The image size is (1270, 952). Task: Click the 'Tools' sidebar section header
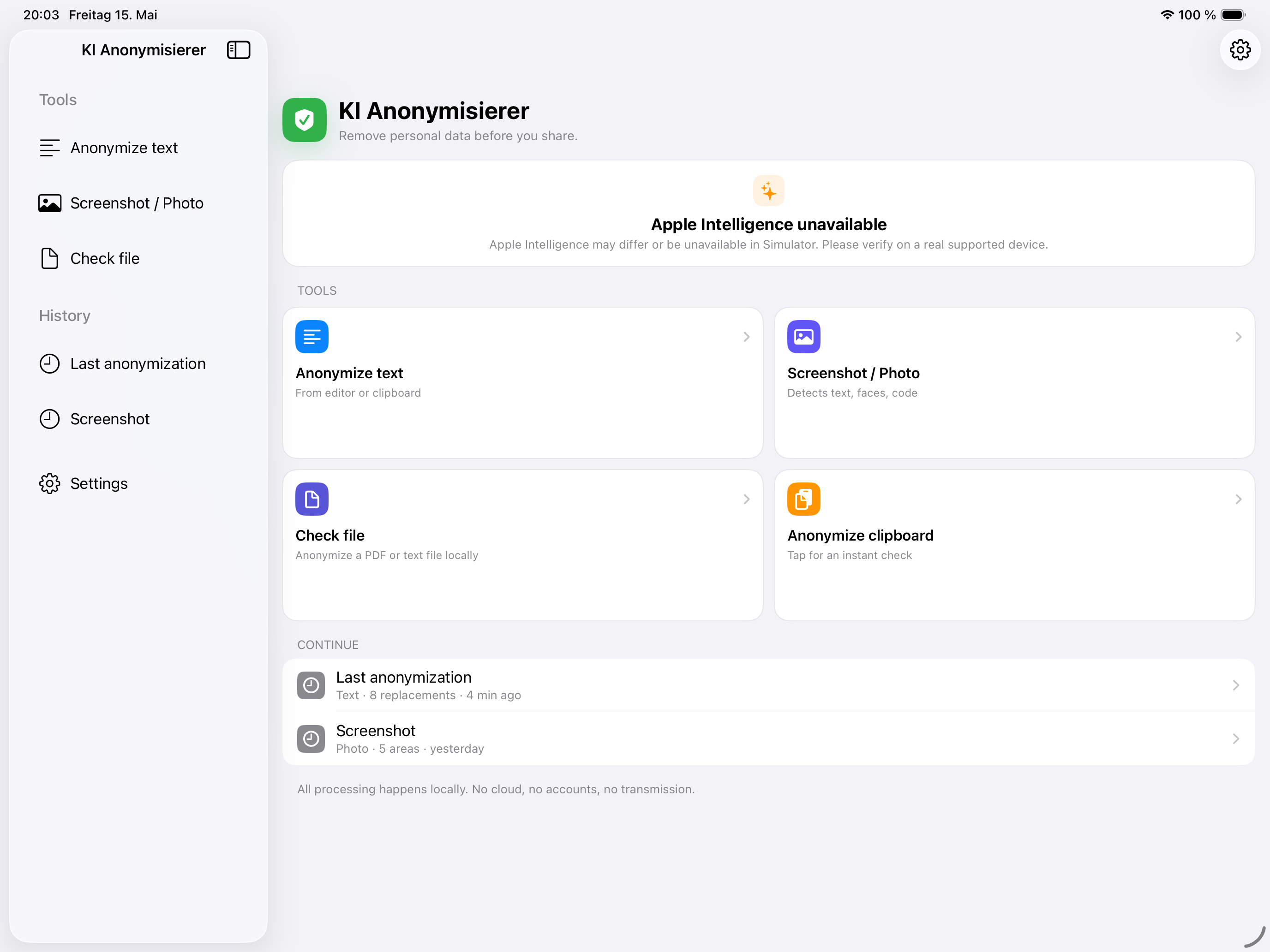pos(58,100)
